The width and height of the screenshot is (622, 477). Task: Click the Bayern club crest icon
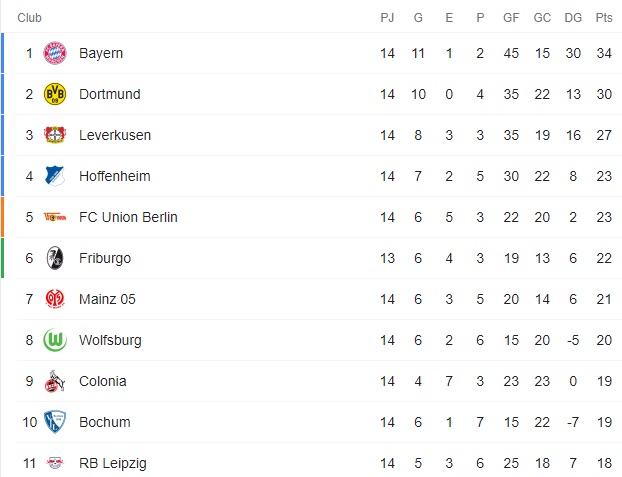[55, 53]
